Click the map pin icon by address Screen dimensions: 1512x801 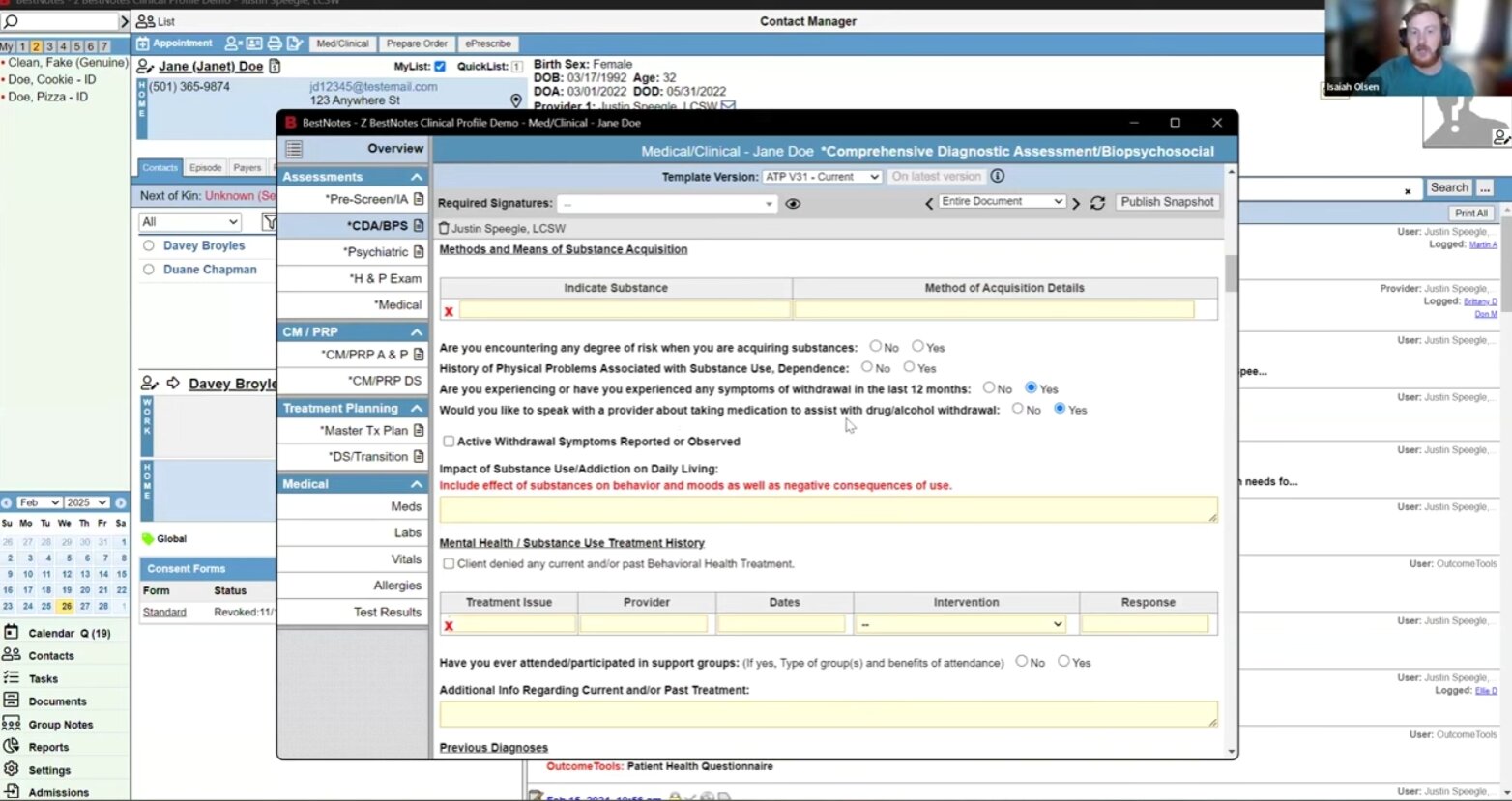515,100
